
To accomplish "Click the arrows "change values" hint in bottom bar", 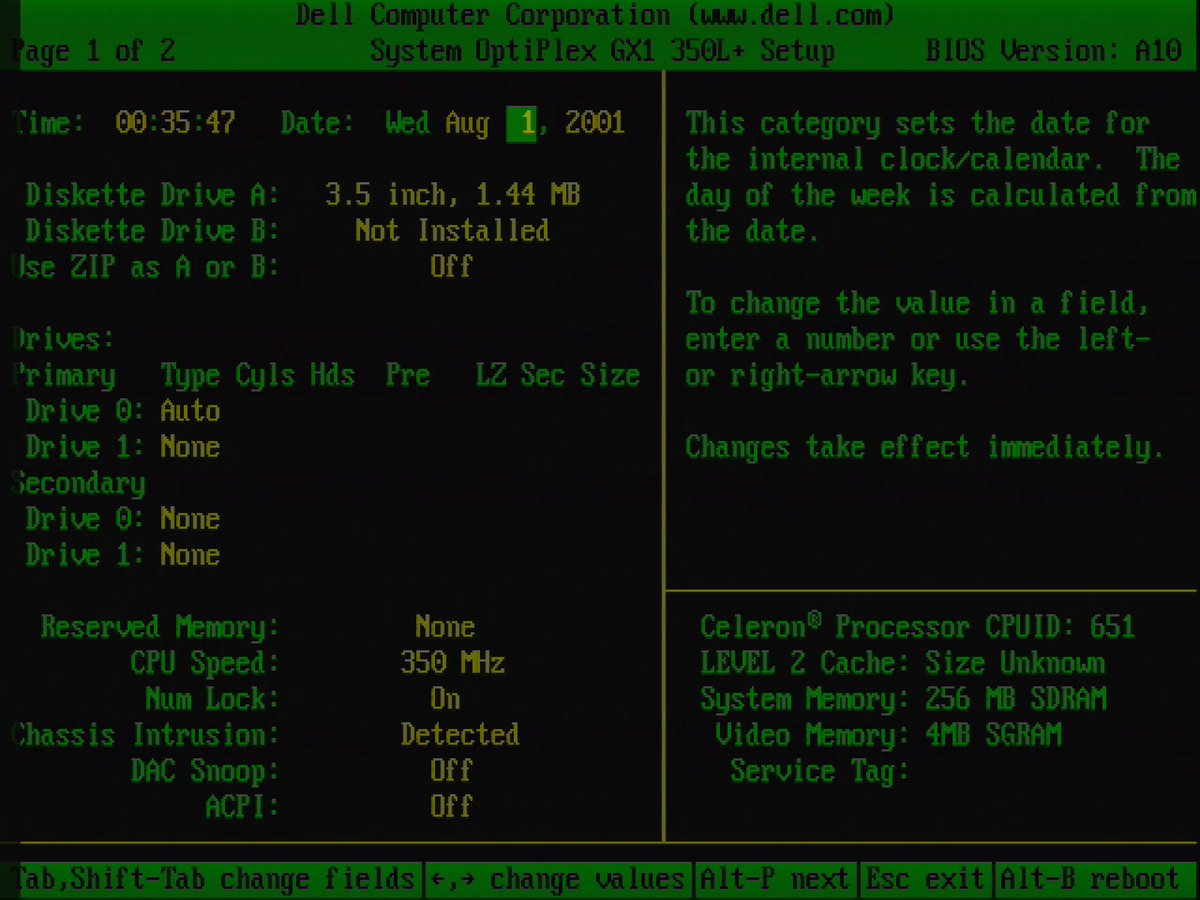I will coord(558,879).
